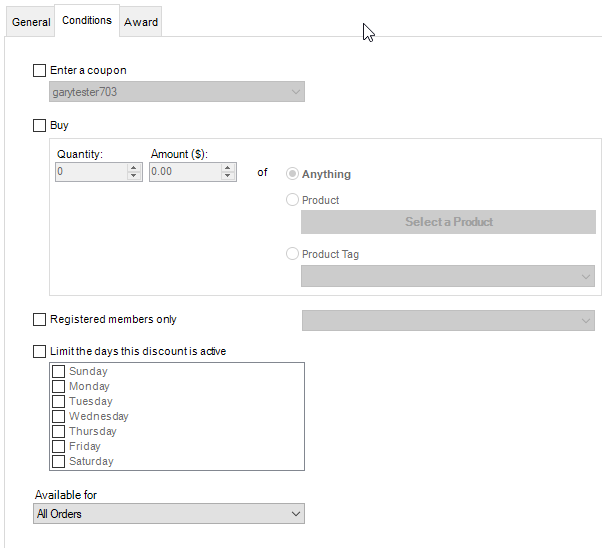Open the Product Tag dropdown list
The image size is (602, 548).
(448, 276)
